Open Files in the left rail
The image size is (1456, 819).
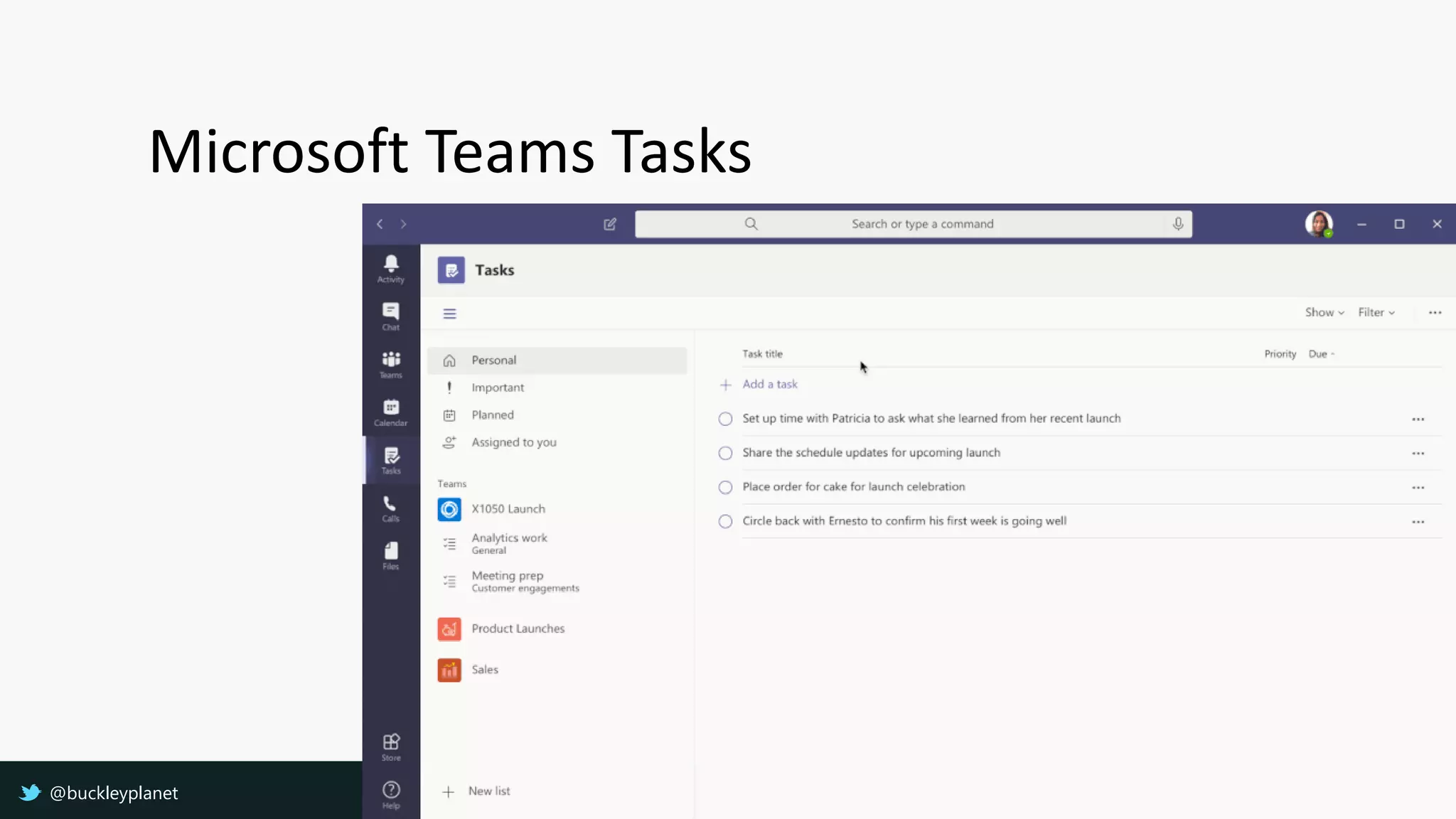click(391, 556)
